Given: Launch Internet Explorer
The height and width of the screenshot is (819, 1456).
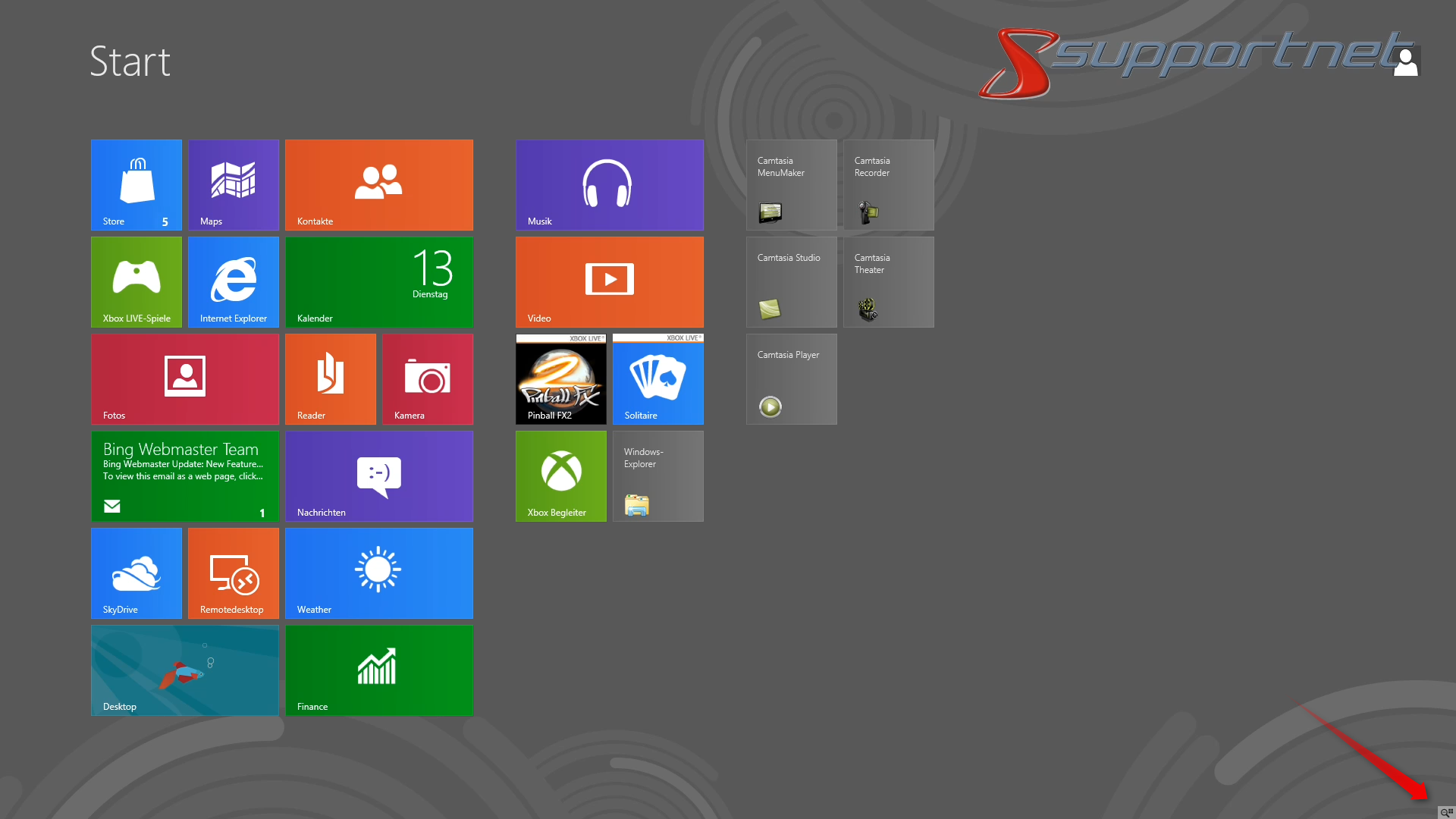Looking at the screenshot, I should (x=233, y=281).
